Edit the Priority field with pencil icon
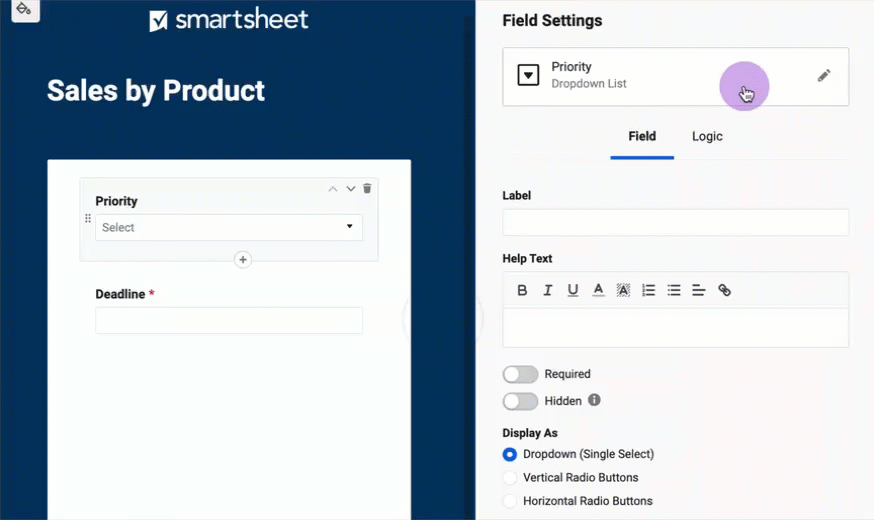This screenshot has height=520, width=874. pos(824,76)
